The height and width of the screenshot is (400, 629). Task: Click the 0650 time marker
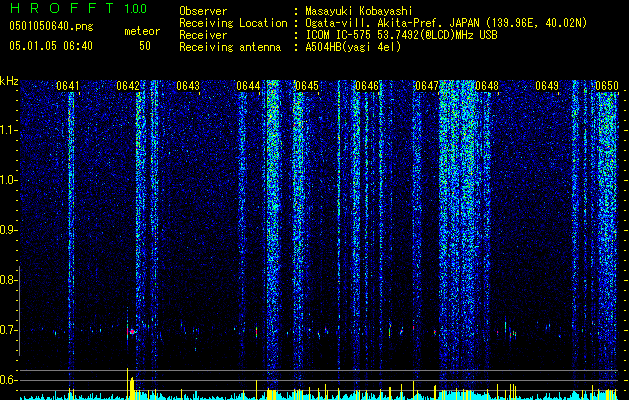pyautogui.click(x=607, y=86)
